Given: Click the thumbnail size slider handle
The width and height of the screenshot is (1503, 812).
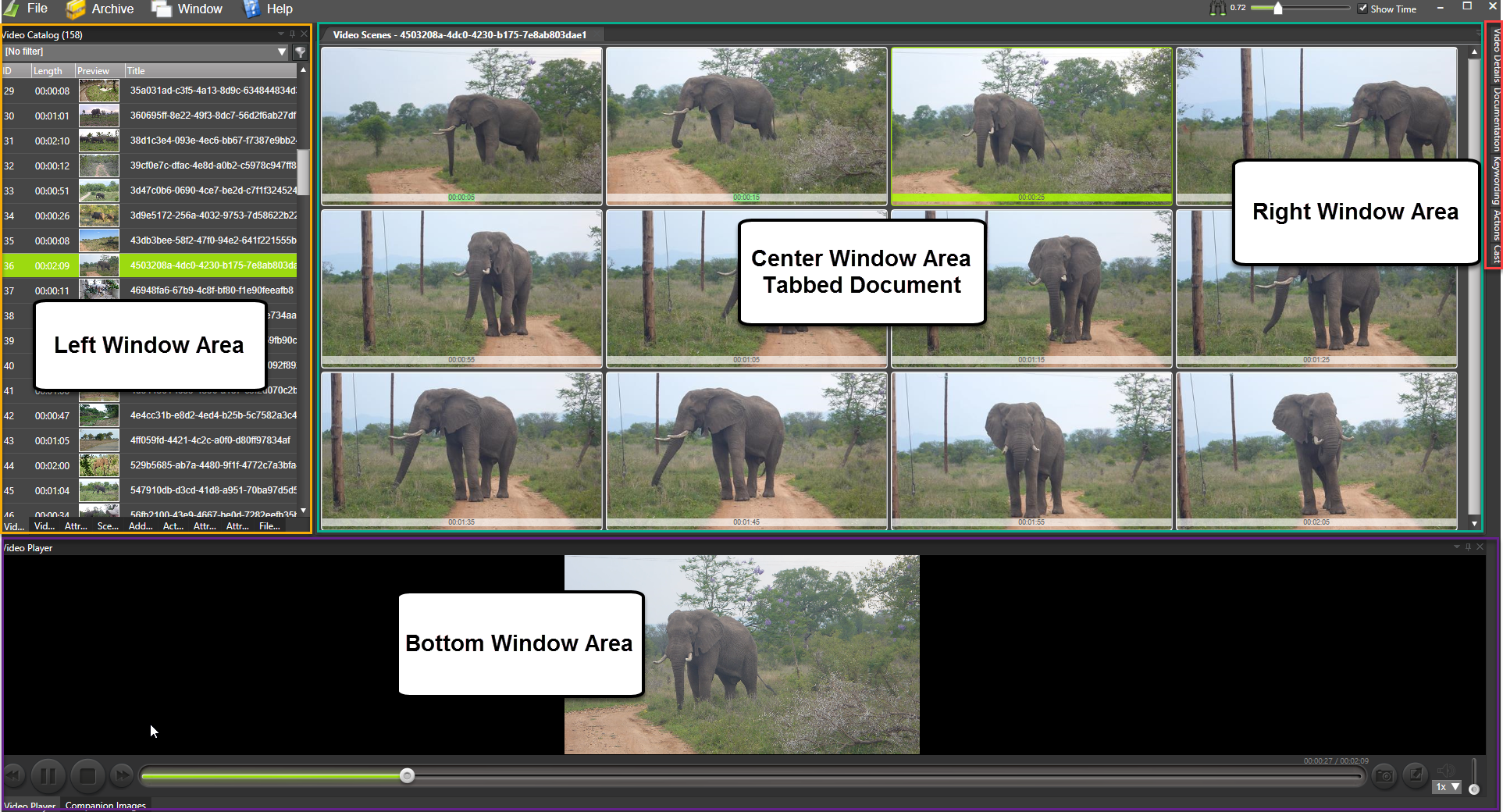Looking at the screenshot, I should click(1278, 9).
